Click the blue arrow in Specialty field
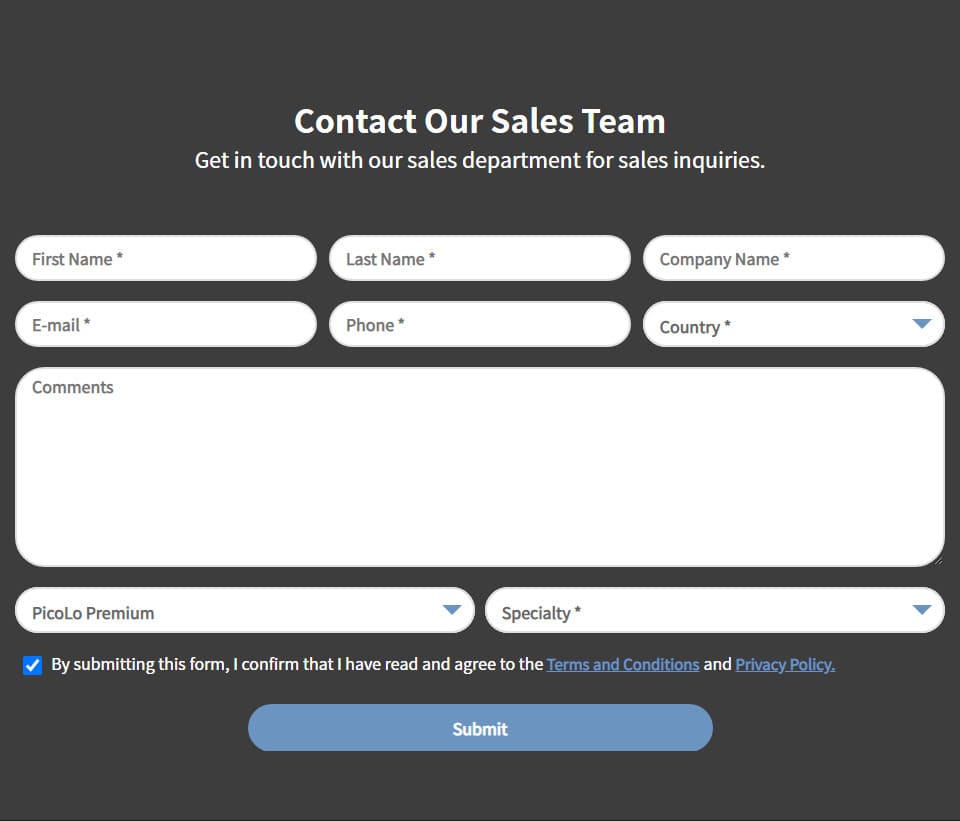The height and width of the screenshot is (821, 960). pyautogui.click(x=922, y=610)
